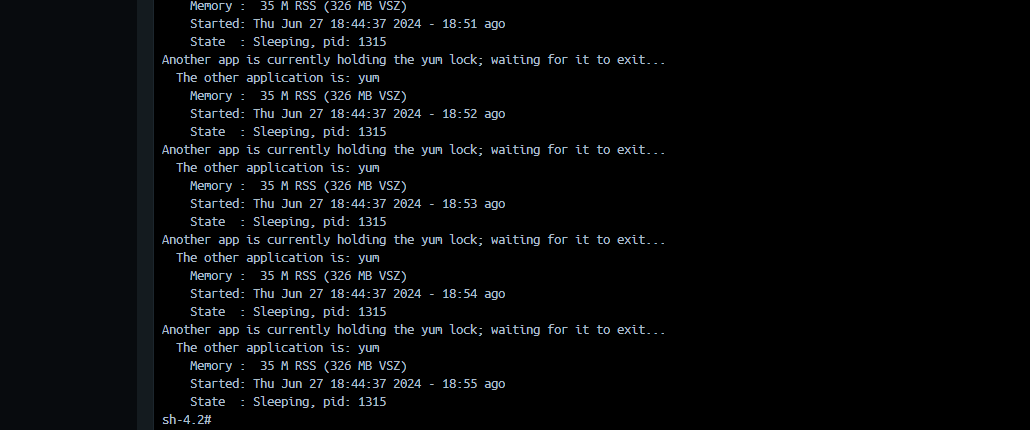This screenshot has width=1030, height=430.
Task: Click 'The other application is: yum' above 18:55 block
Action: (278, 348)
